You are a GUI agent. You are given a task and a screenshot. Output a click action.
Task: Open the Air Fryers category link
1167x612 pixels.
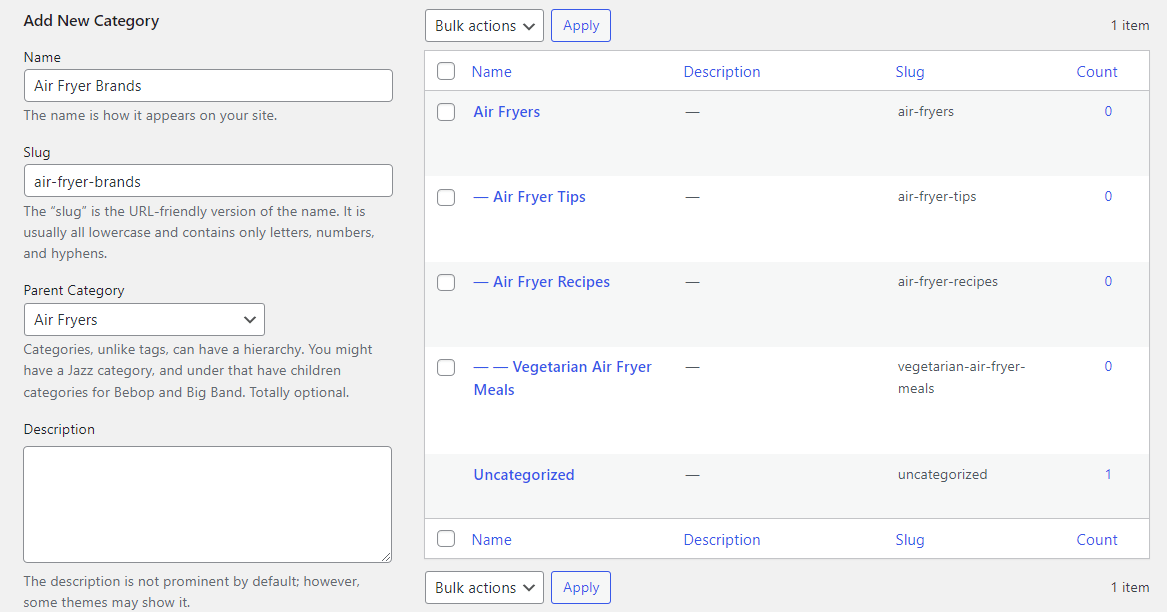point(507,112)
